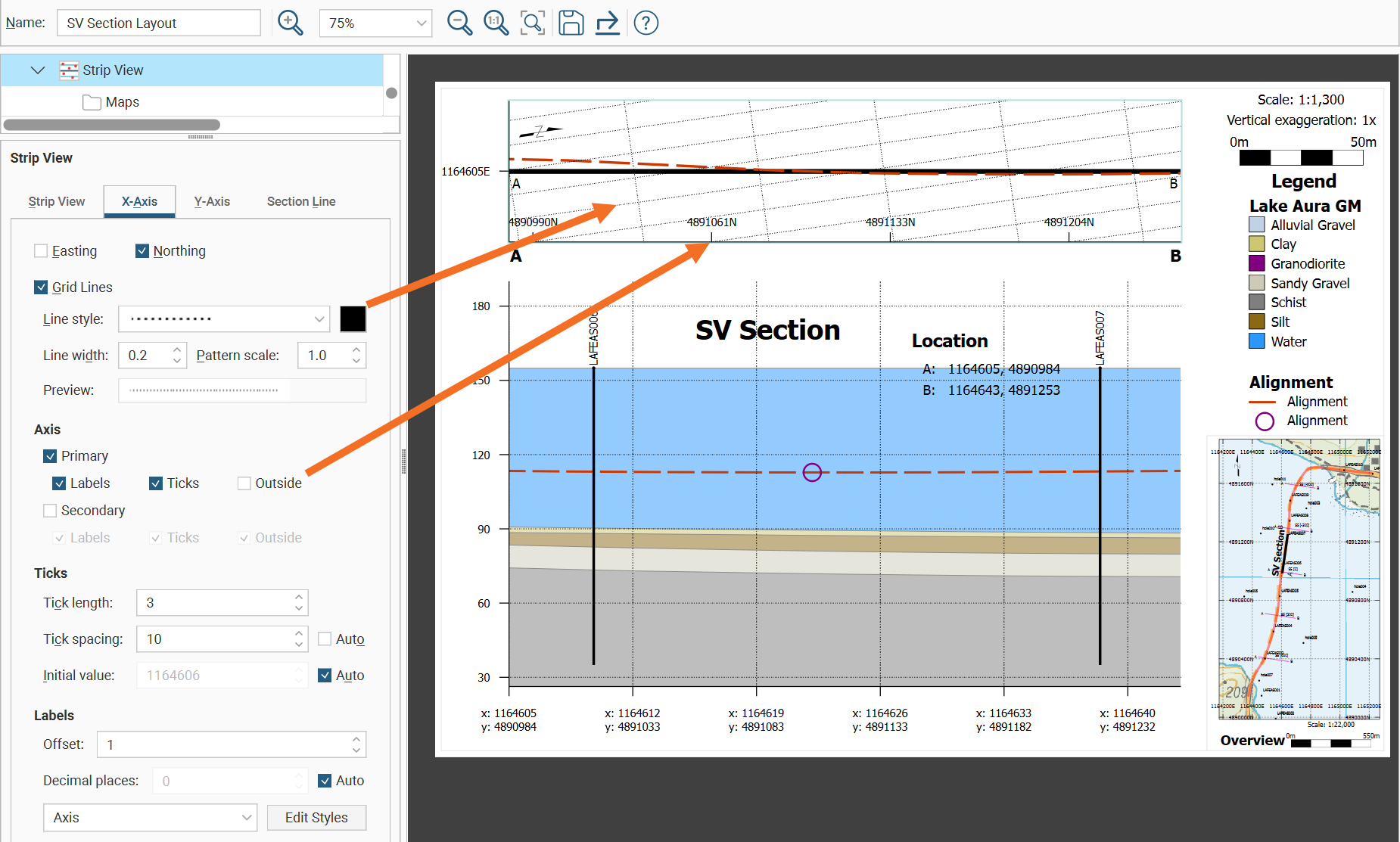
Task: Reset zoom to 1:1 actual size
Action: tap(496, 23)
